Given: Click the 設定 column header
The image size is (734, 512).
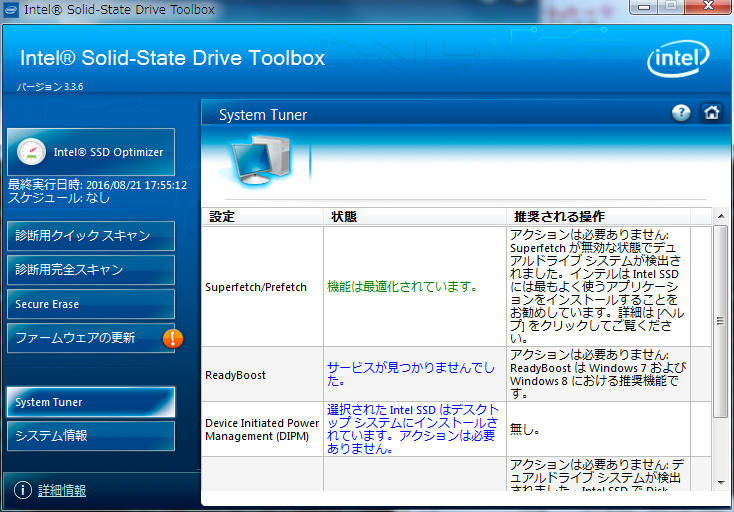Looking at the screenshot, I should [263, 217].
